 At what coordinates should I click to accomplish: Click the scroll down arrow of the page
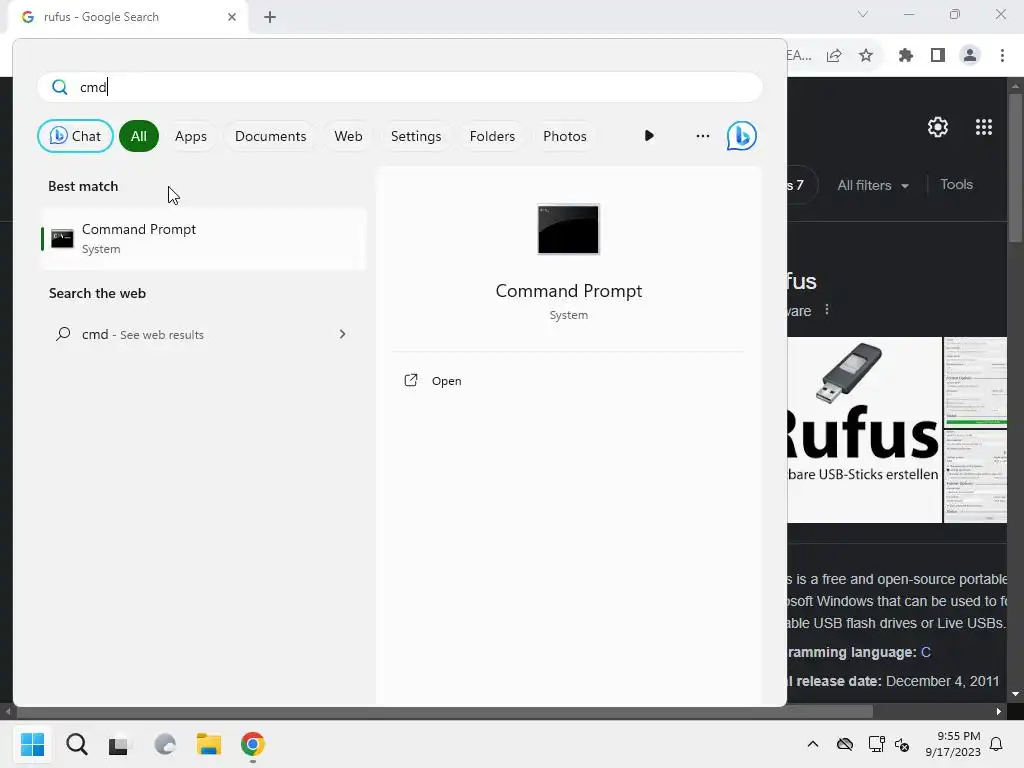pyautogui.click(x=1015, y=694)
